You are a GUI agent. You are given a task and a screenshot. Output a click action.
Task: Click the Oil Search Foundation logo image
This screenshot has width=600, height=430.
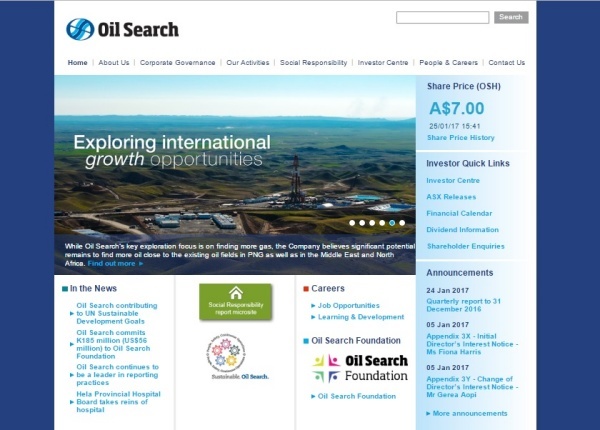click(x=359, y=368)
